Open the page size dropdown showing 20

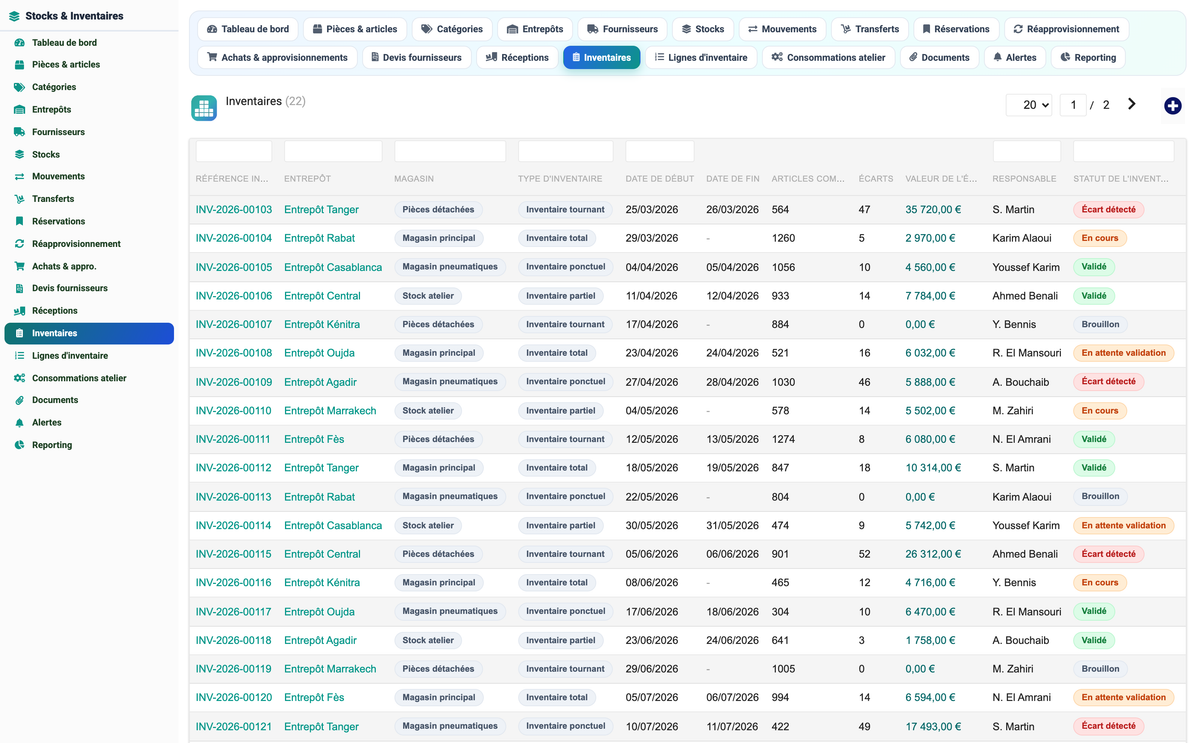(1029, 105)
